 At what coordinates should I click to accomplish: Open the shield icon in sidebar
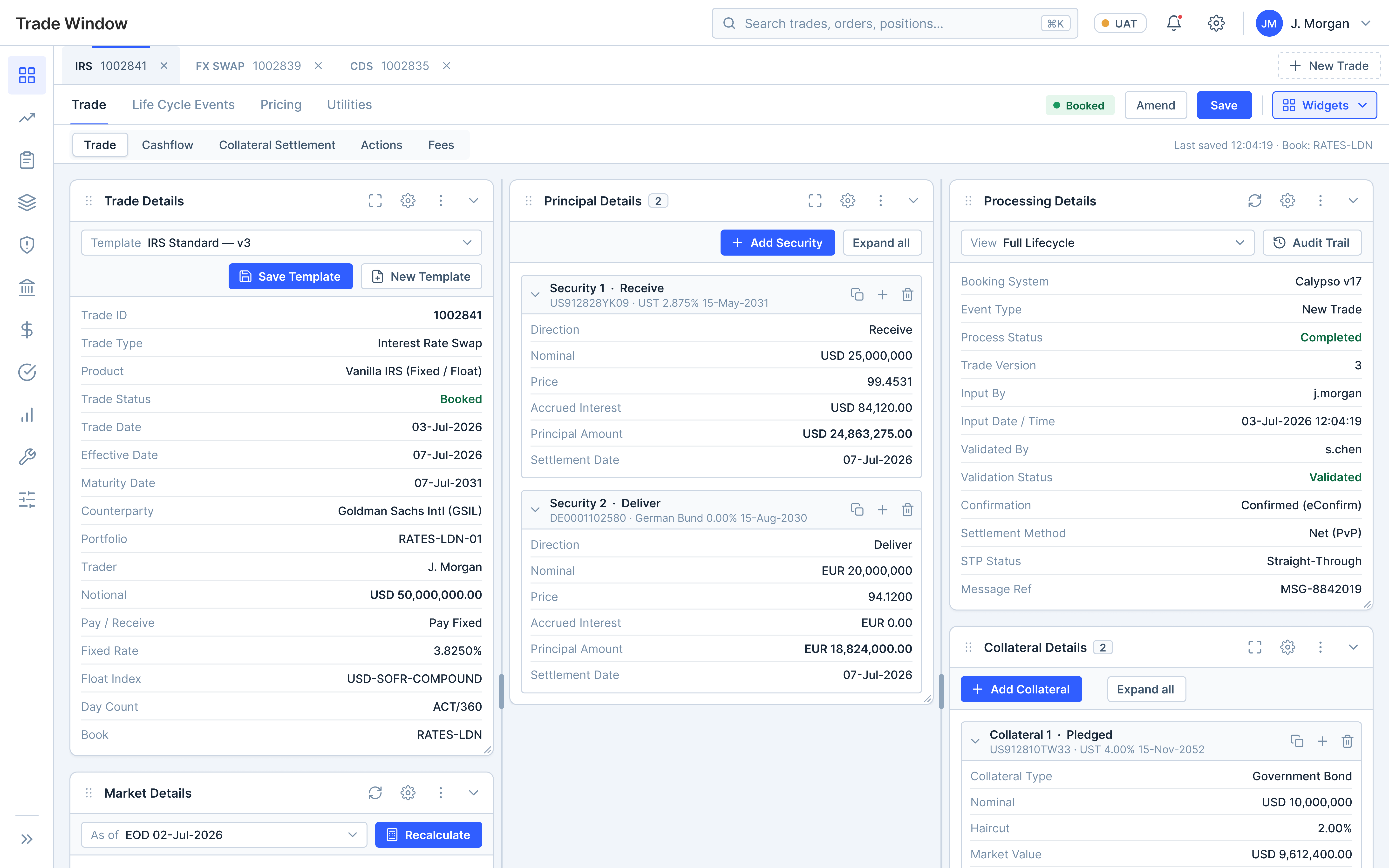point(27,245)
